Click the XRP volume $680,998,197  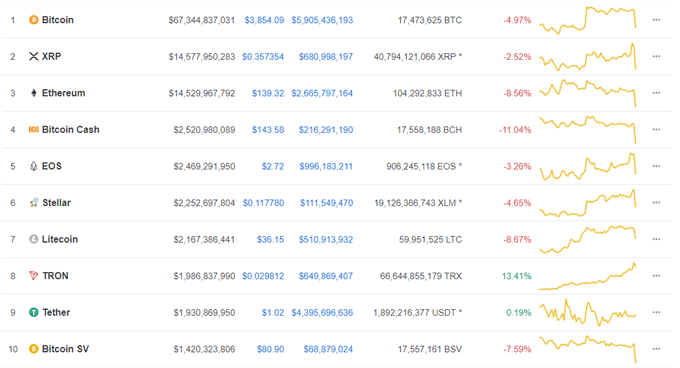[x=326, y=57]
